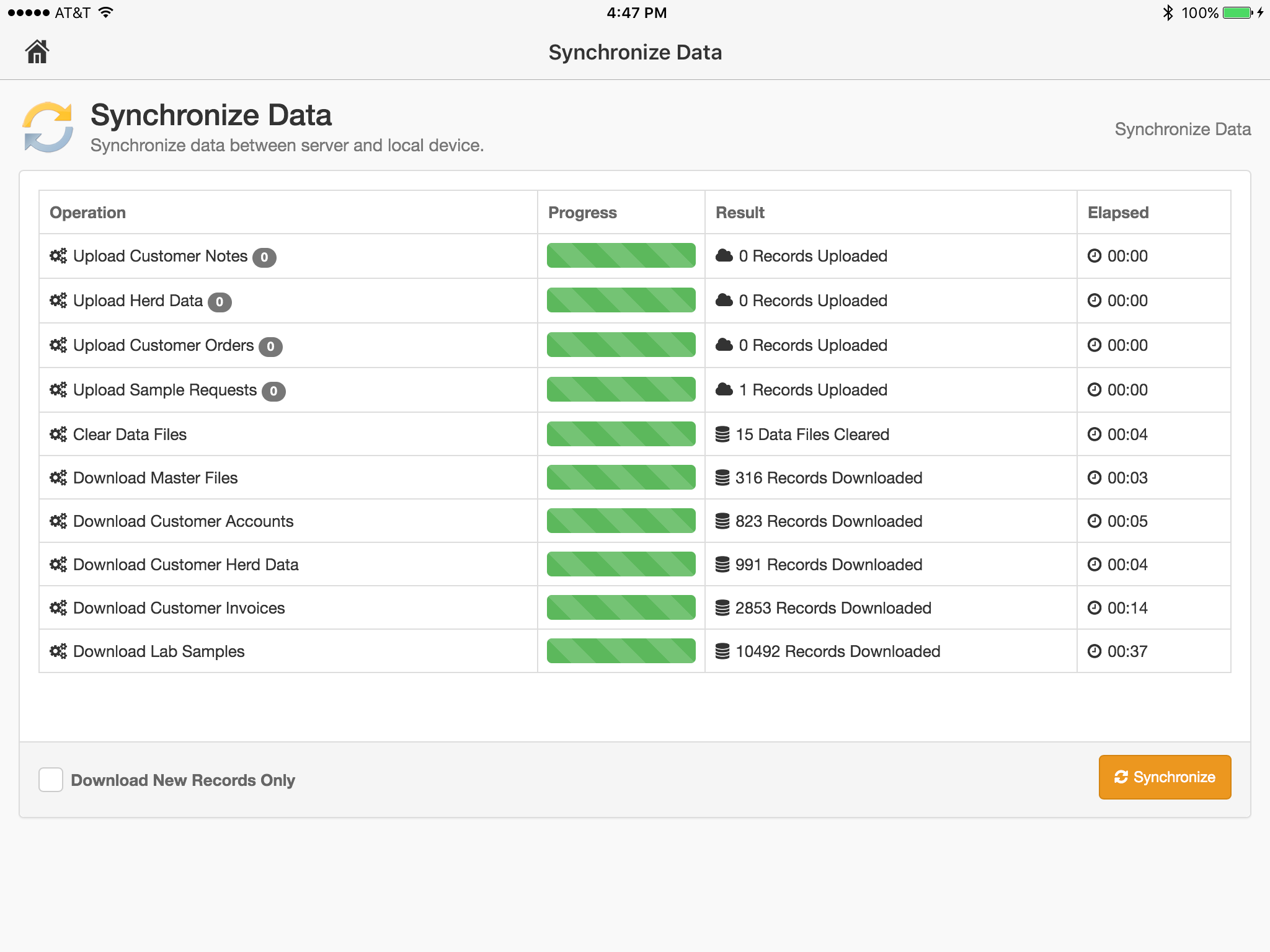Tap gears icon beside Upload Sample Requests
The width and height of the screenshot is (1270, 952).
pyautogui.click(x=58, y=390)
